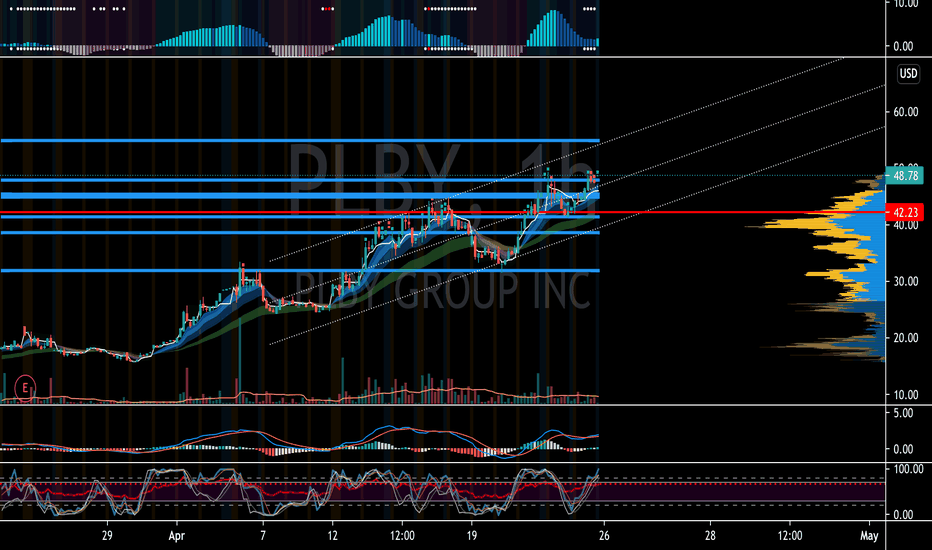Click the 'Apr' date axis label
This screenshot has height=550, width=932.
(x=177, y=536)
